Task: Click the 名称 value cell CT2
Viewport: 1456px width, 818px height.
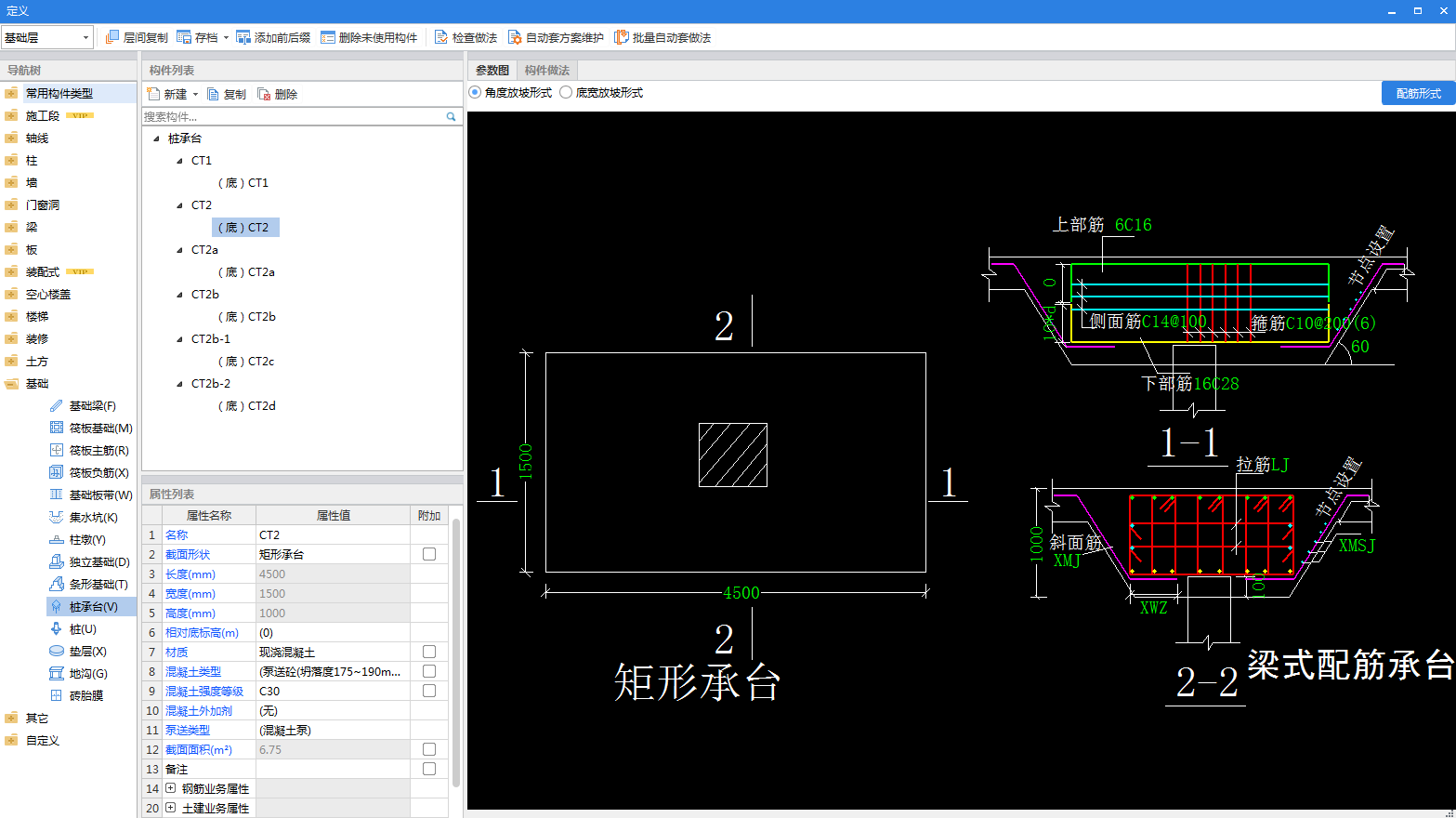Action: tap(333, 534)
